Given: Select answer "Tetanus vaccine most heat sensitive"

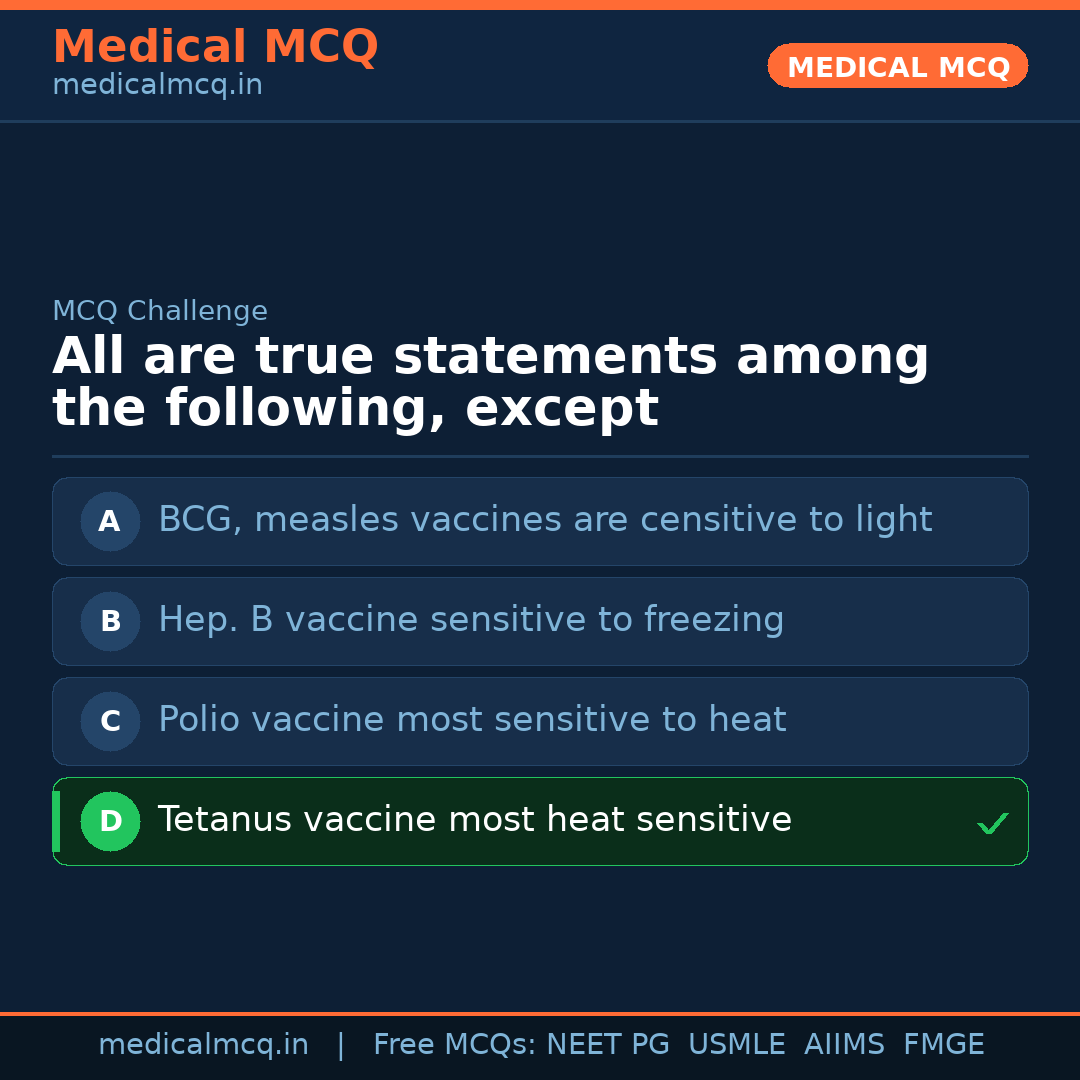Looking at the screenshot, I should 475,820.
